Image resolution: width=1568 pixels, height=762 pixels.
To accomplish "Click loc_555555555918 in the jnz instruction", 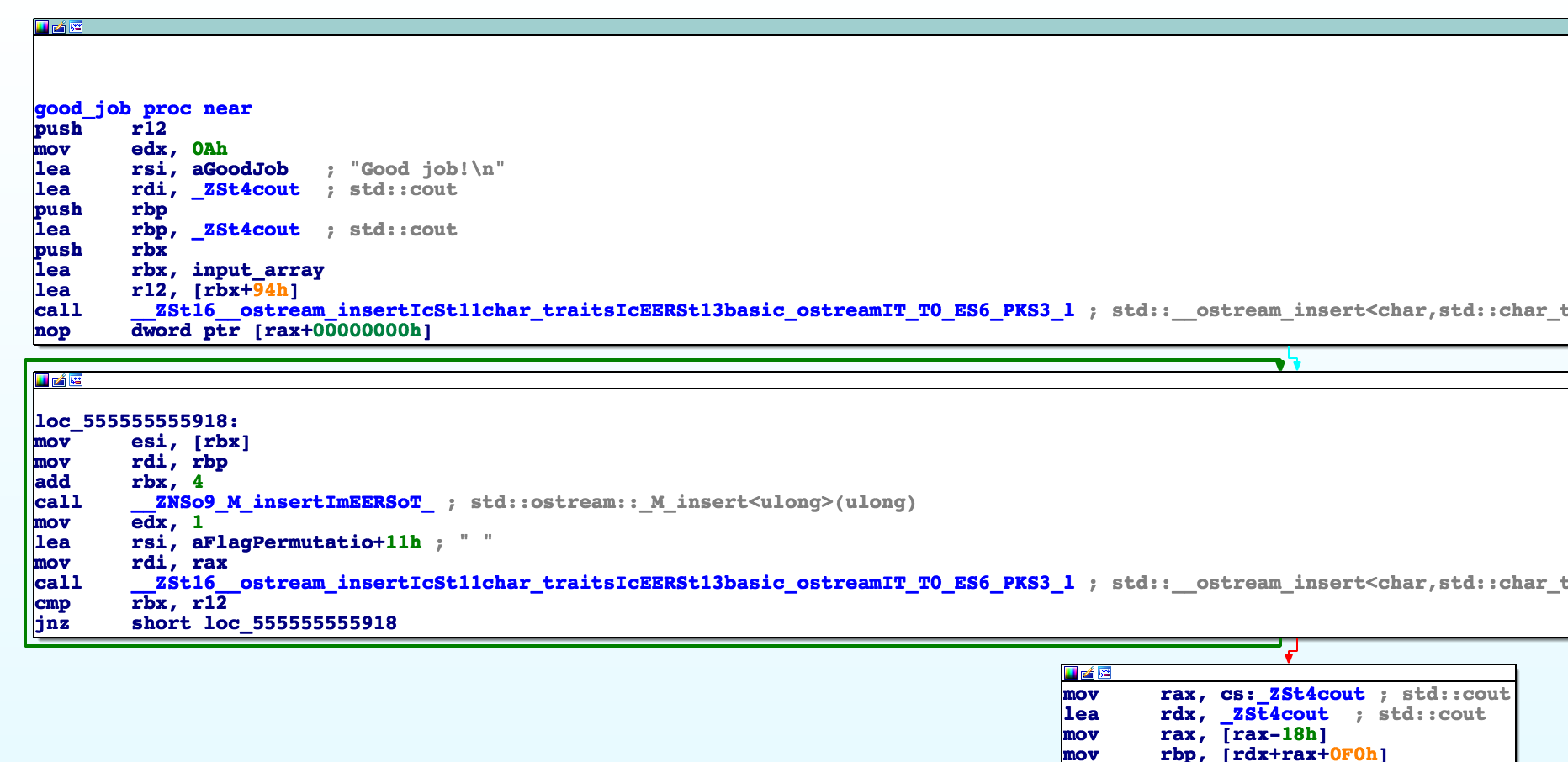I will pyautogui.click(x=299, y=623).
